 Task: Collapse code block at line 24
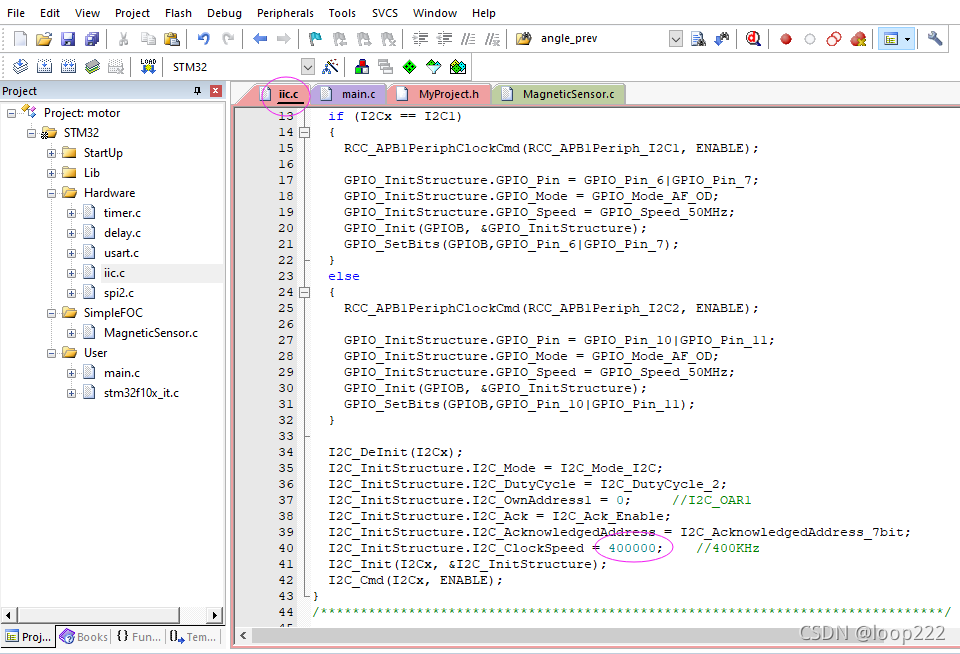(304, 292)
